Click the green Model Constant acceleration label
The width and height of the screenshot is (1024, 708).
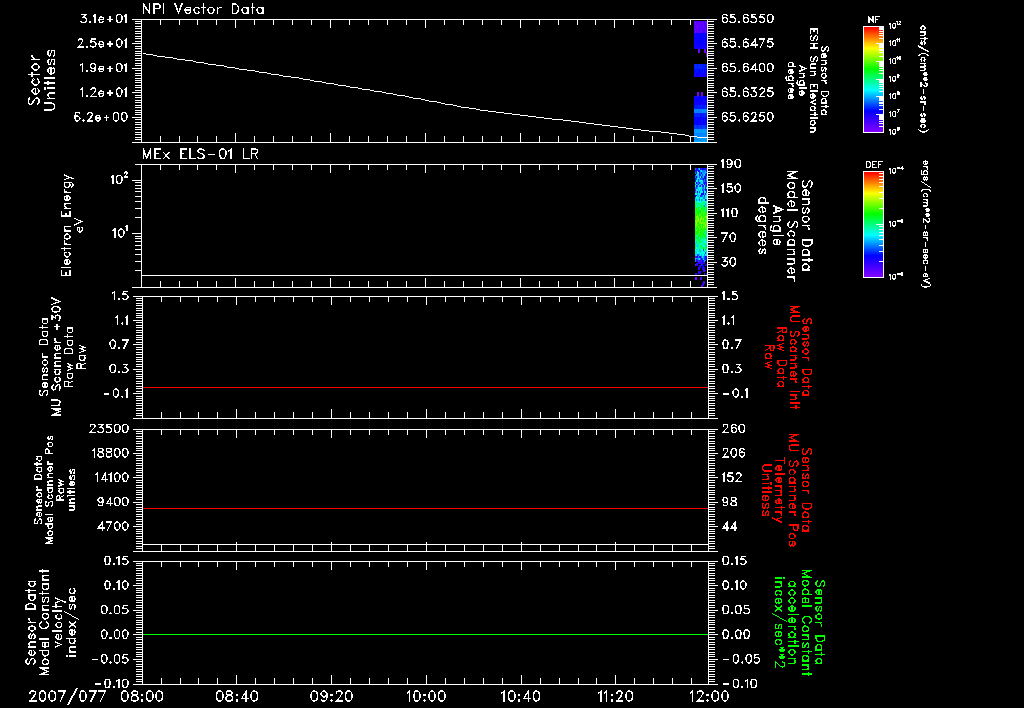pos(799,624)
